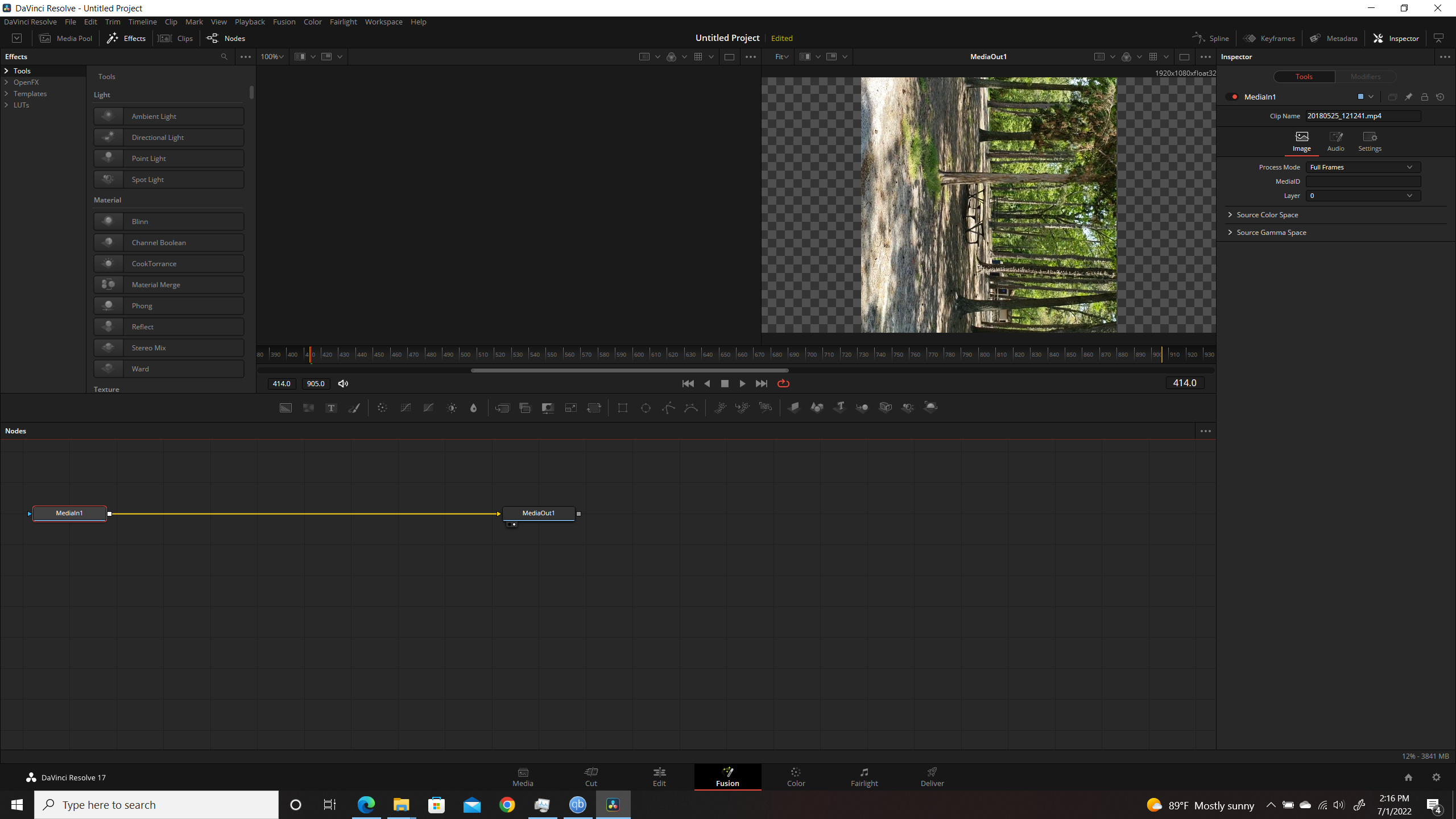This screenshot has width=1456, height=819.
Task: Add a Background node from the toolbar
Action: (x=286, y=407)
